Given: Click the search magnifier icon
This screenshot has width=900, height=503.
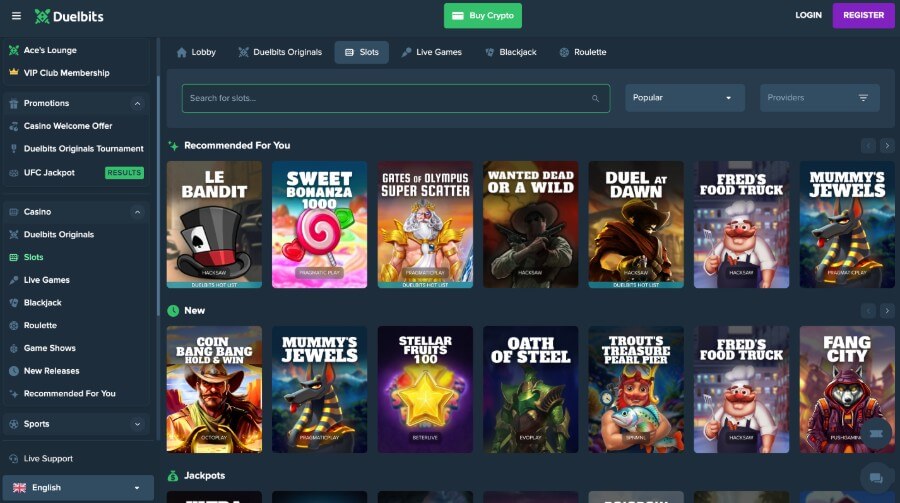Looking at the screenshot, I should (x=595, y=98).
